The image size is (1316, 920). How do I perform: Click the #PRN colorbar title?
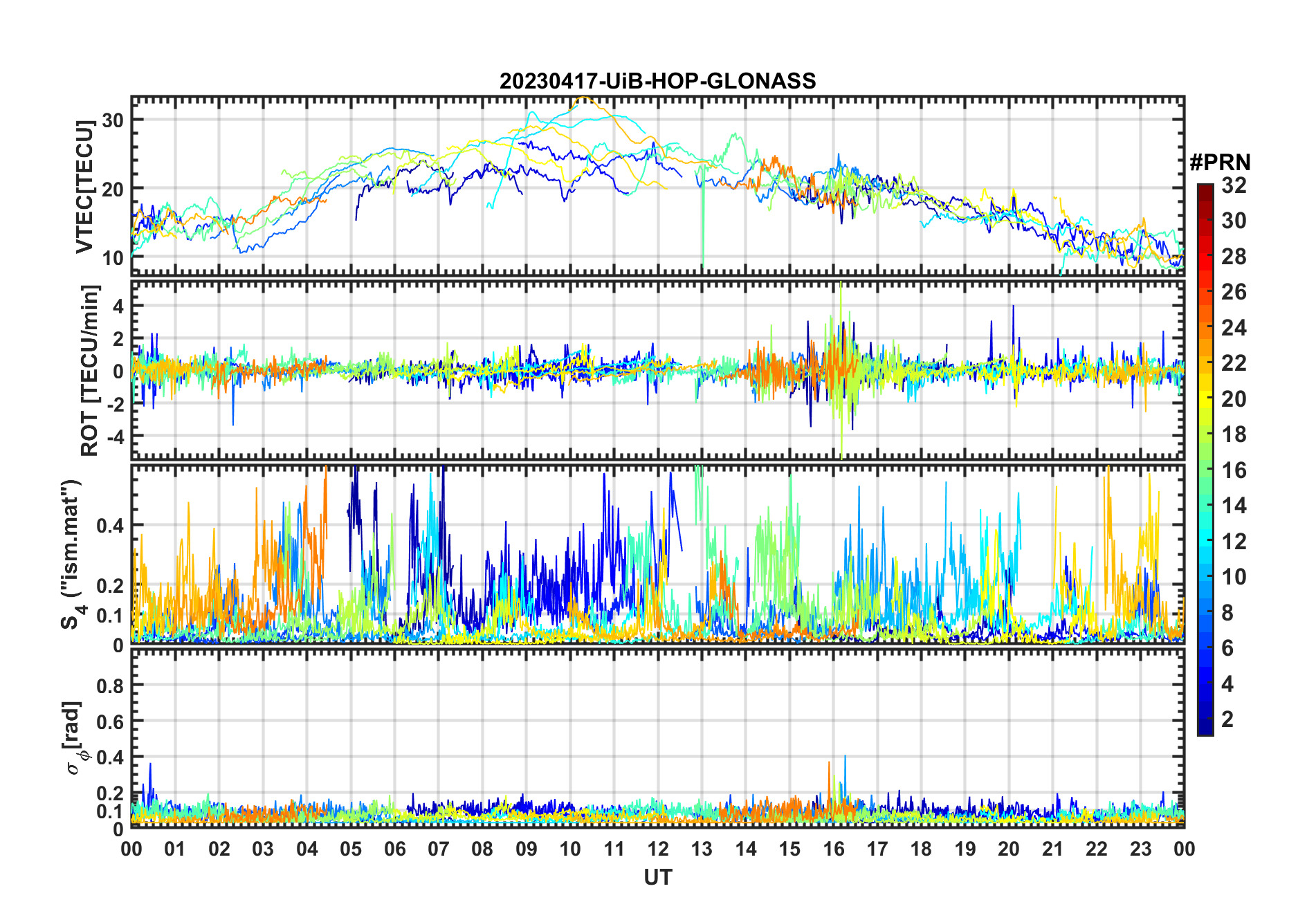[x=1220, y=163]
